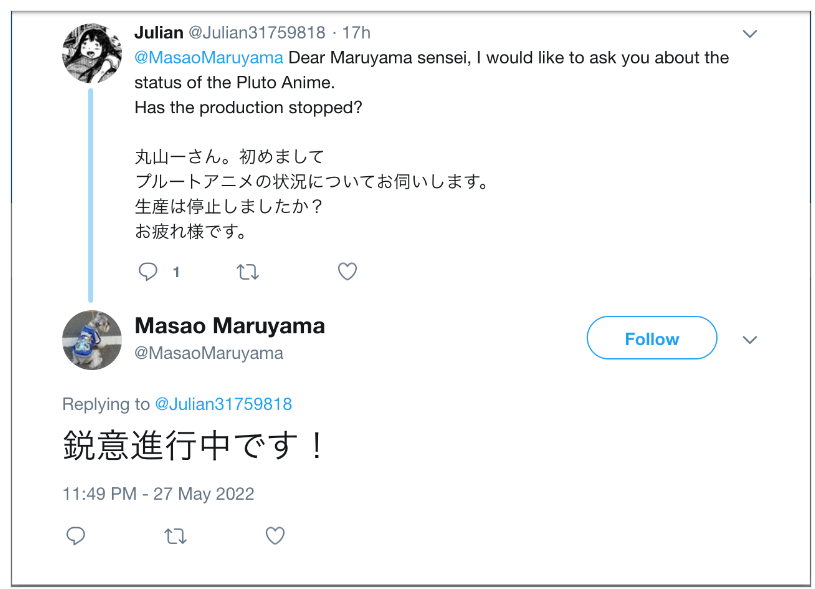Image resolution: width=815 pixels, height=589 pixels.
Task: Click the Julian display name
Action: [x=159, y=32]
